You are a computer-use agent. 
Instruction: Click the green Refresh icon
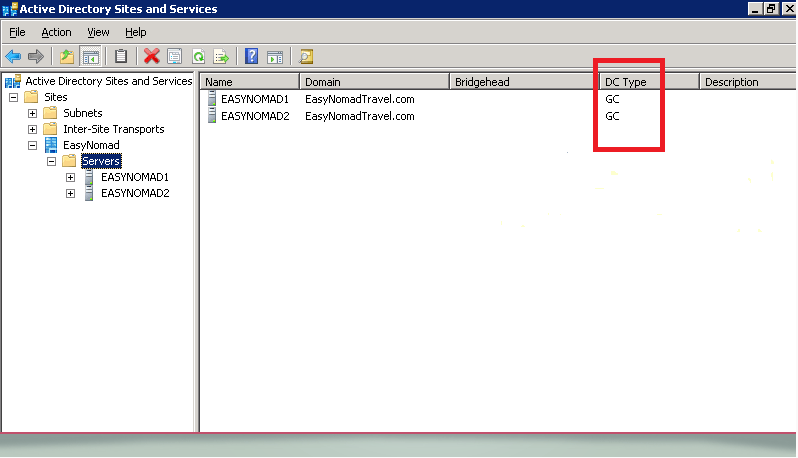198,56
